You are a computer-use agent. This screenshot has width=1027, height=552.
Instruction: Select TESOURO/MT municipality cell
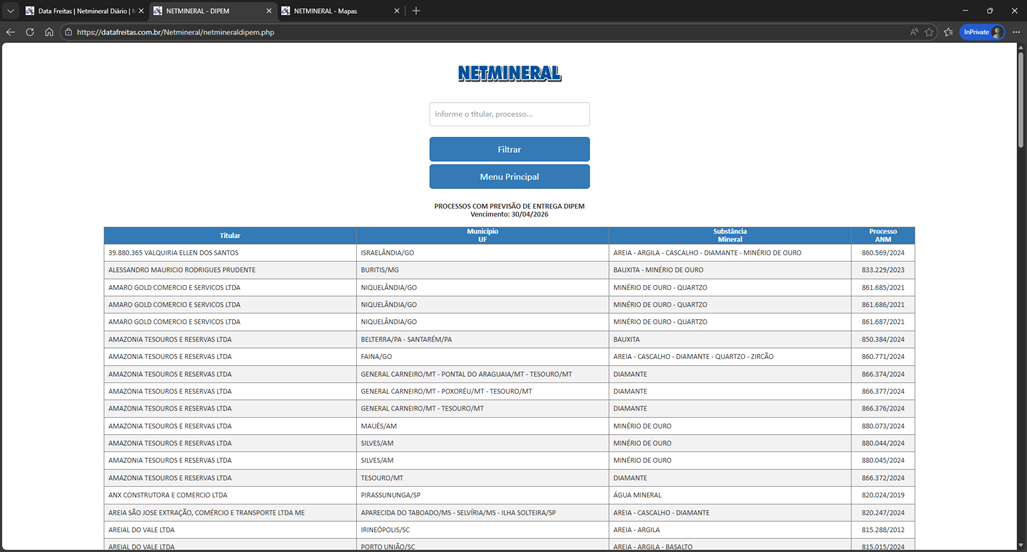tap(483, 478)
